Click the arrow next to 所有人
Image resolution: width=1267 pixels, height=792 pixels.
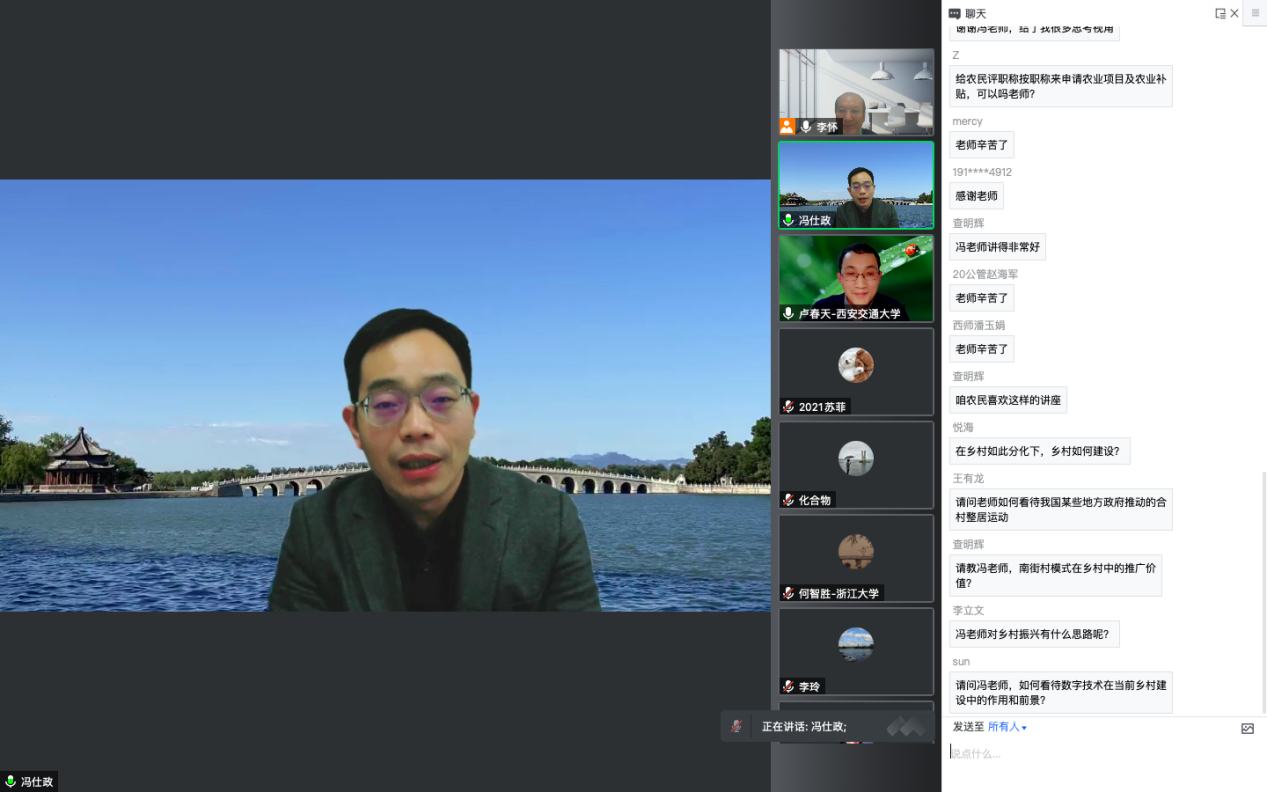pos(1024,728)
